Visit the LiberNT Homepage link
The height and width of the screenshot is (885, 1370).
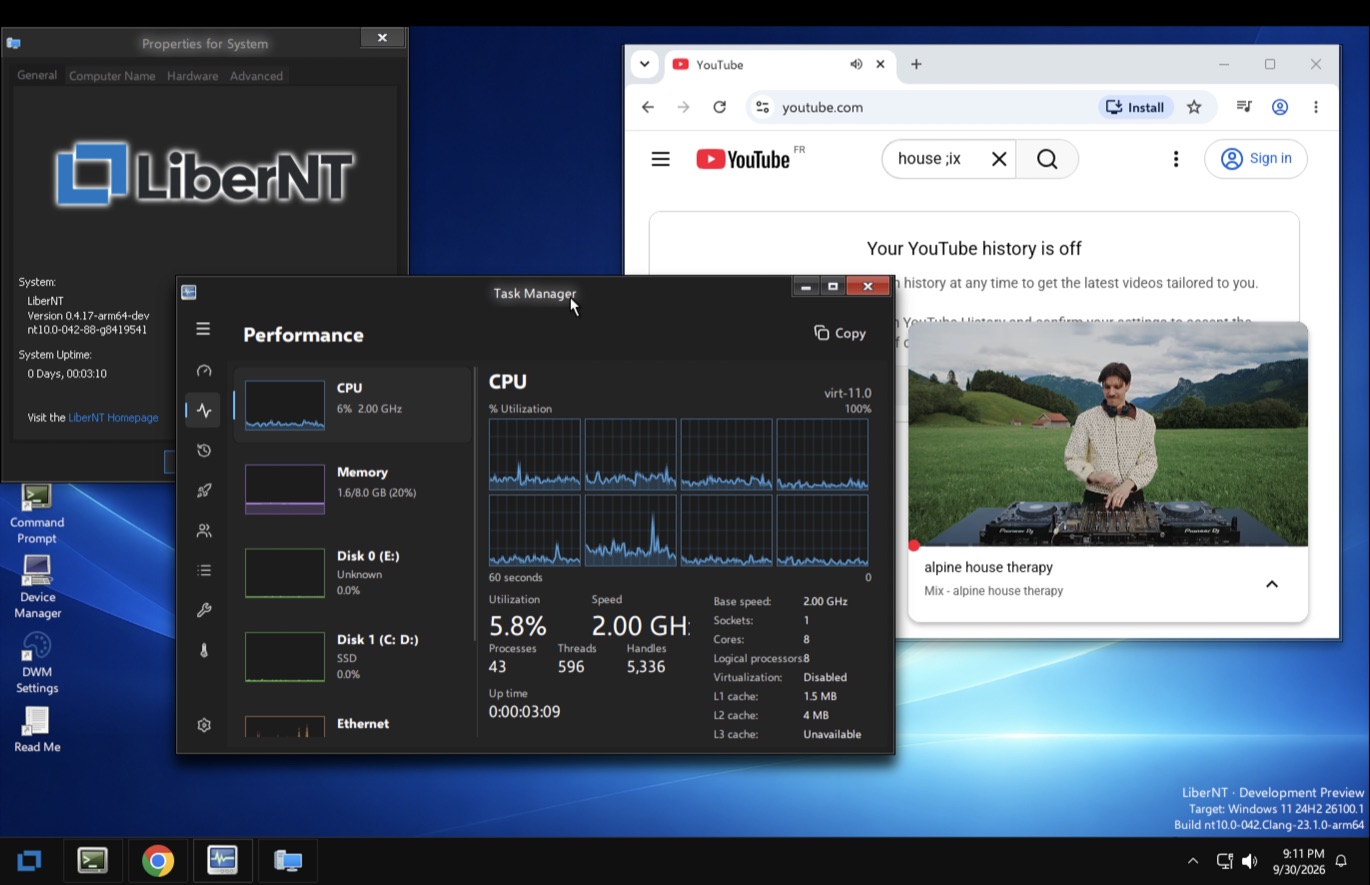pos(113,417)
